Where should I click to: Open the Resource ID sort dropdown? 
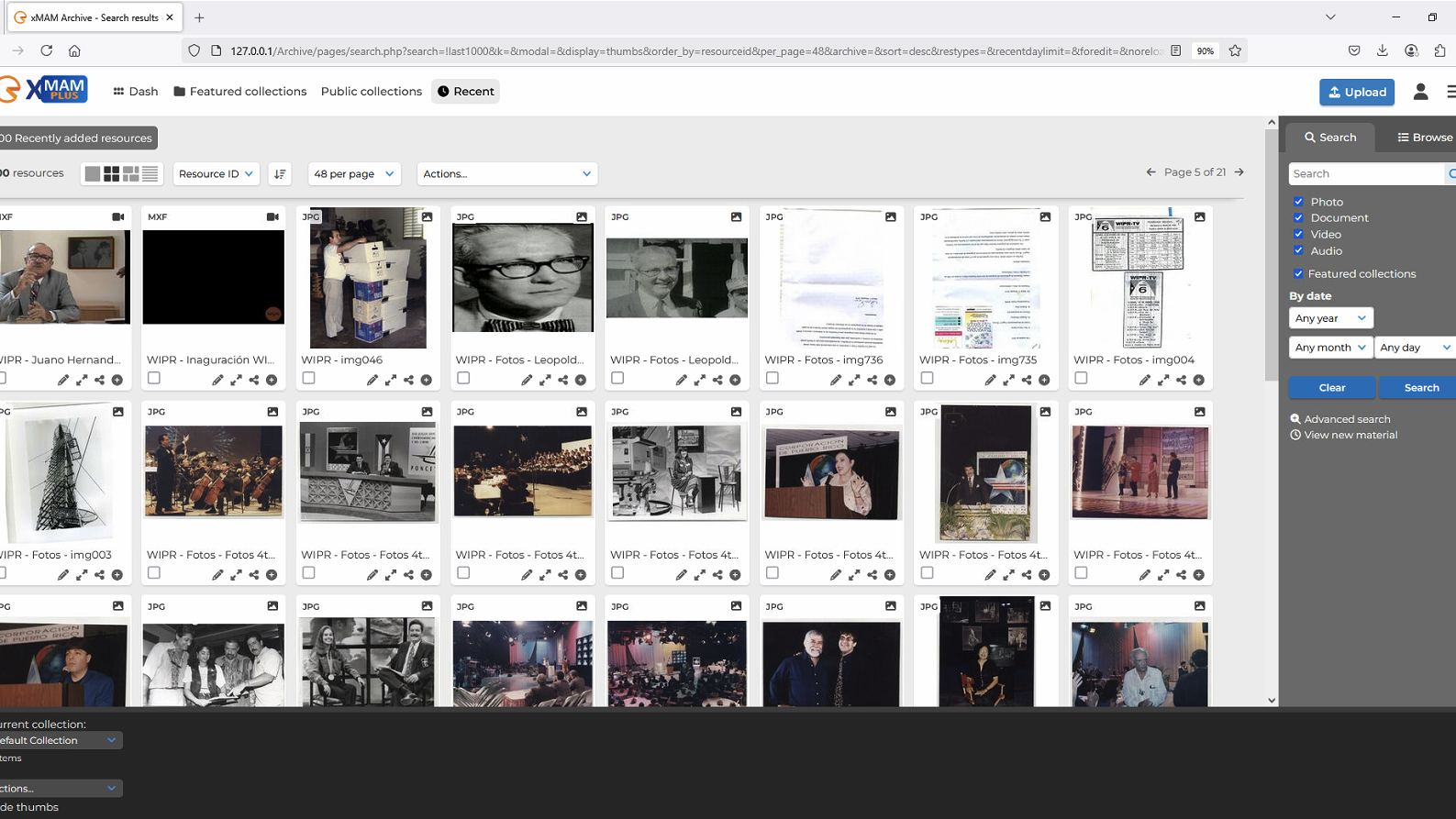(216, 173)
